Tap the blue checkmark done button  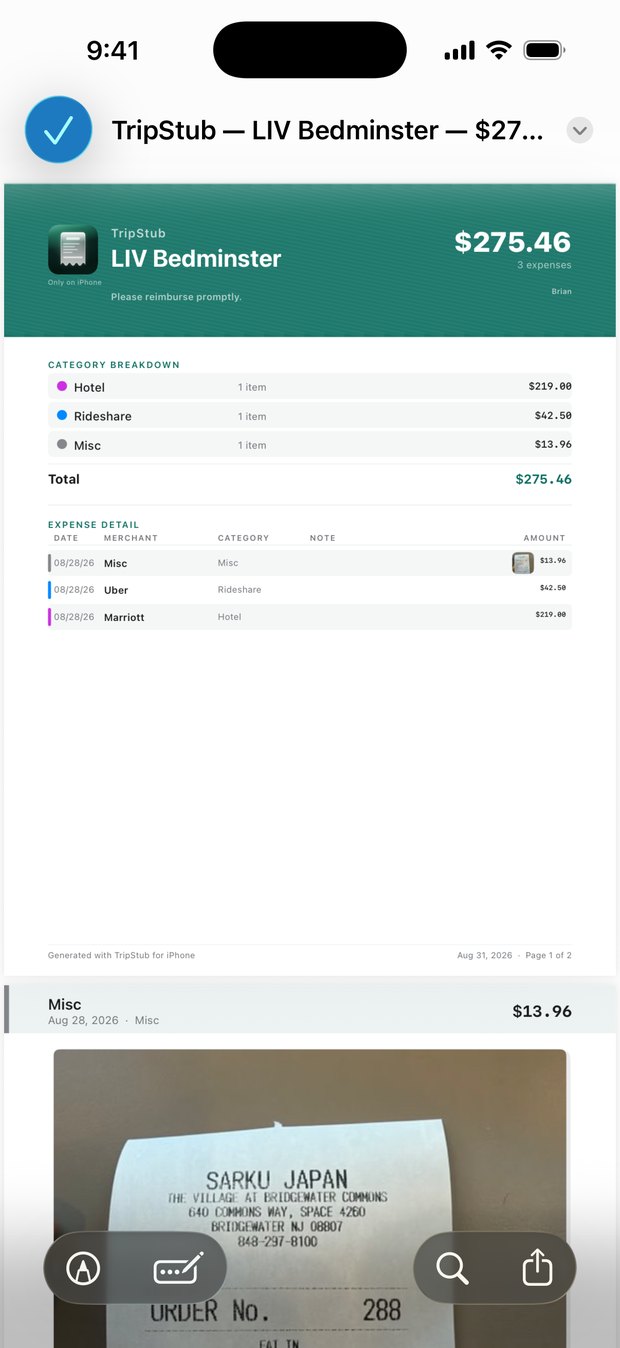click(59, 130)
